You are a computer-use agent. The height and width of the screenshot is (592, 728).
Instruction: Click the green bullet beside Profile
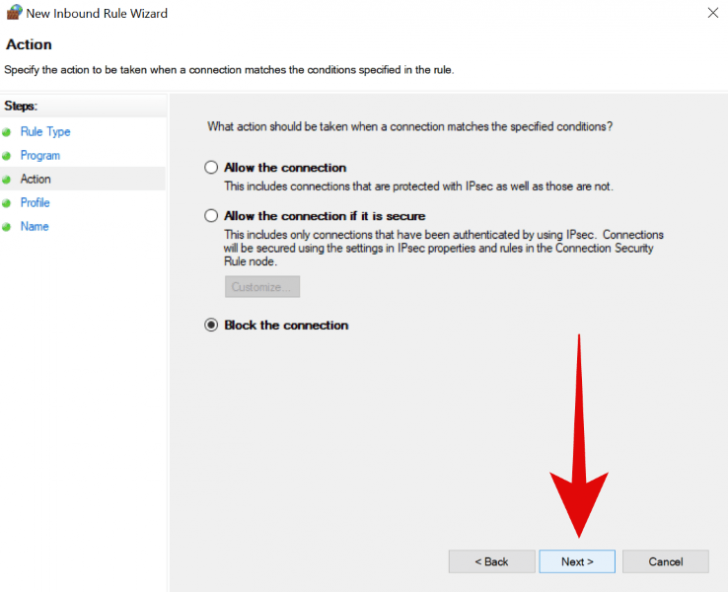[x=7, y=203]
